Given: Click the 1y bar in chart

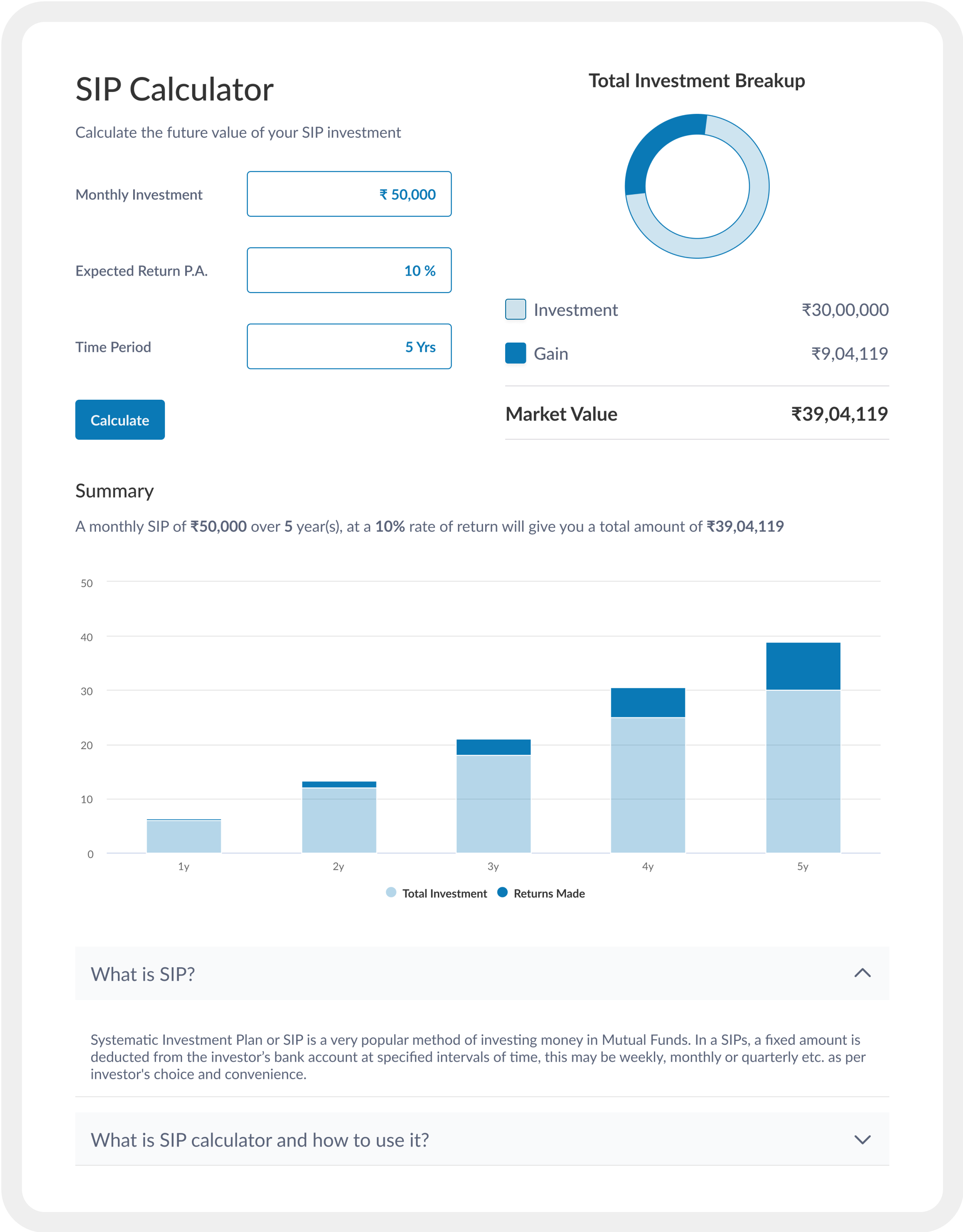Looking at the screenshot, I should click(184, 836).
